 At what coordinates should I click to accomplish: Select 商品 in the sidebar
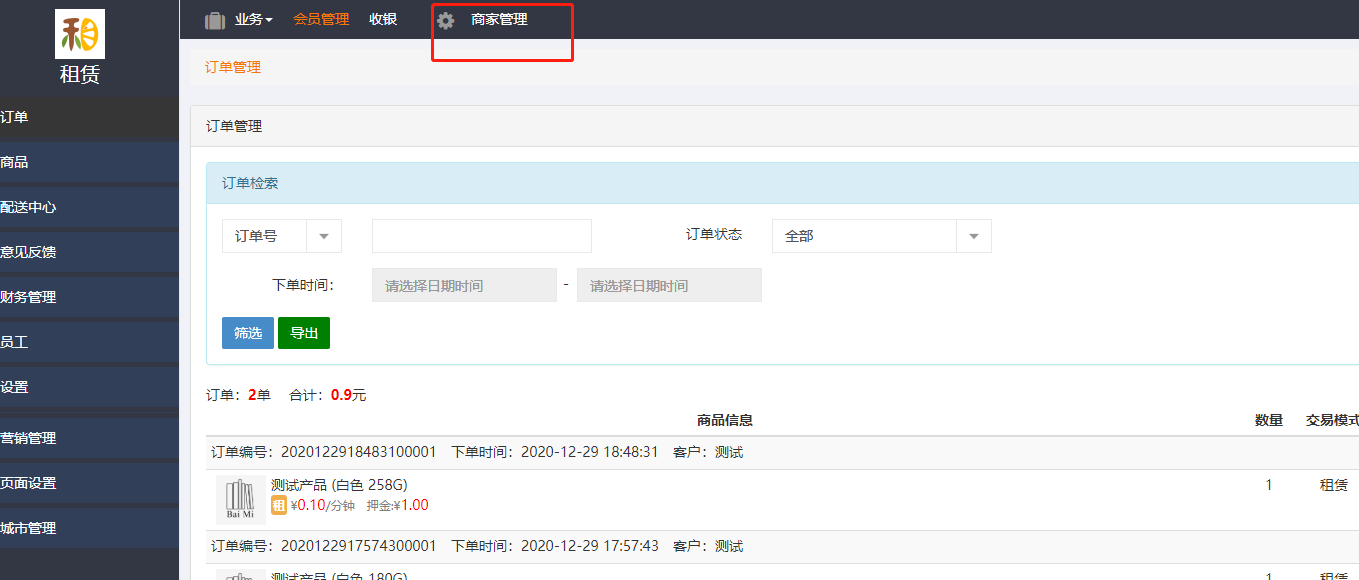click(89, 162)
